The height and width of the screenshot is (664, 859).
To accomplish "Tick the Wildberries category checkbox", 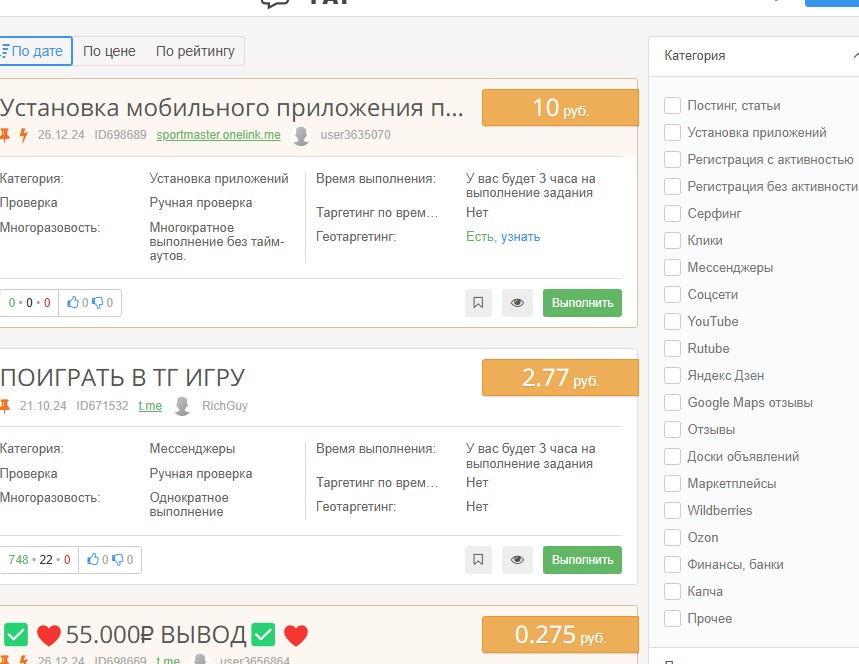I will coord(672,510).
